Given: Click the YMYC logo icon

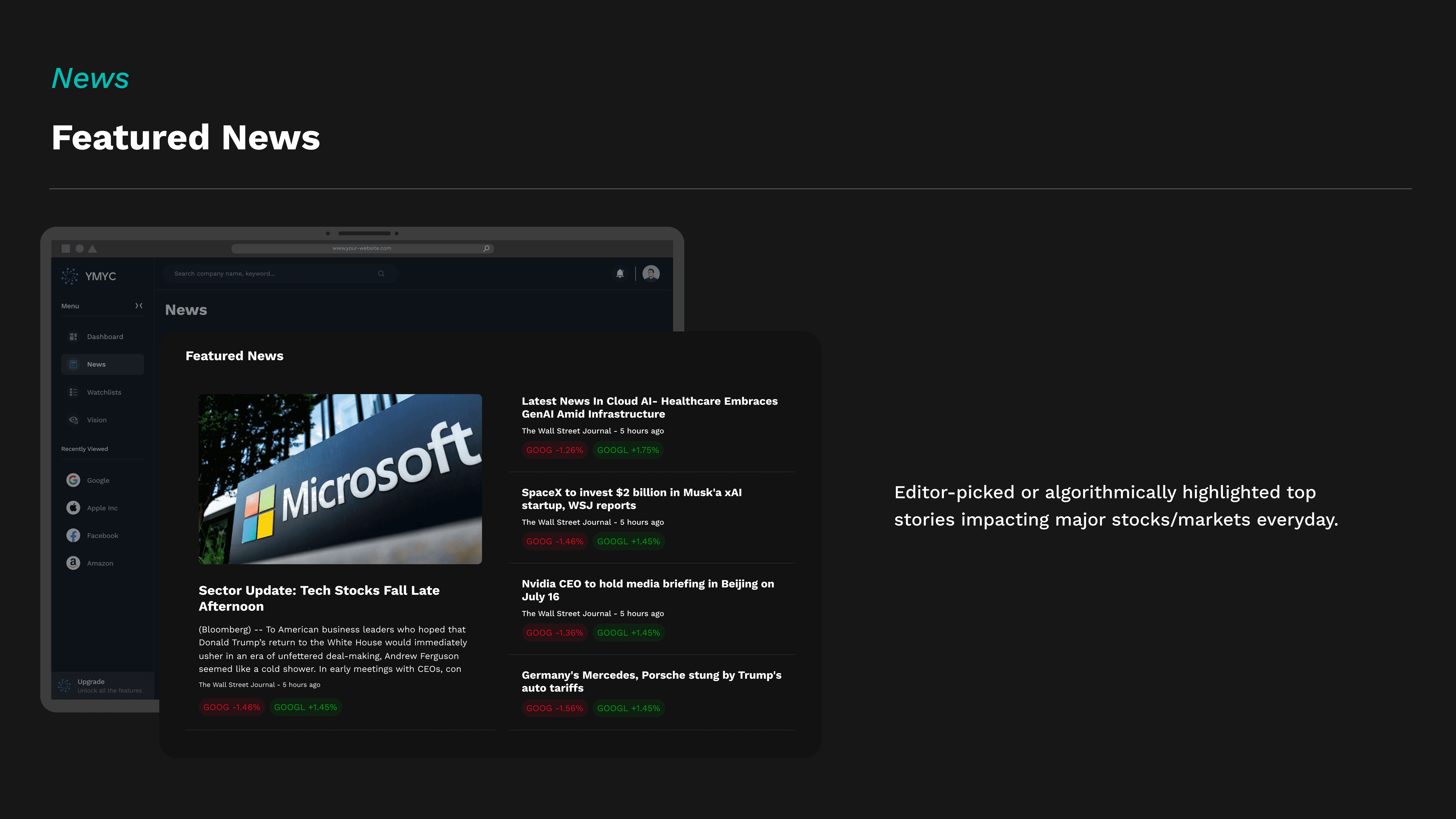Looking at the screenshot, I should pyautogui.click(x=70, y=276).
